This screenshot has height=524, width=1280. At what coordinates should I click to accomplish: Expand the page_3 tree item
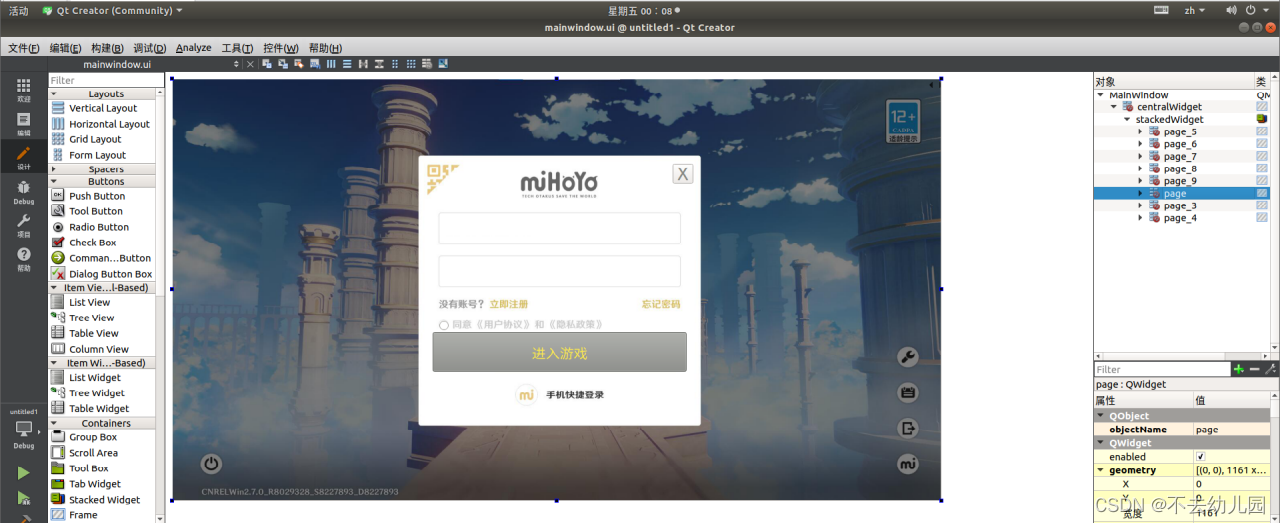click(x=1140, y=205)
